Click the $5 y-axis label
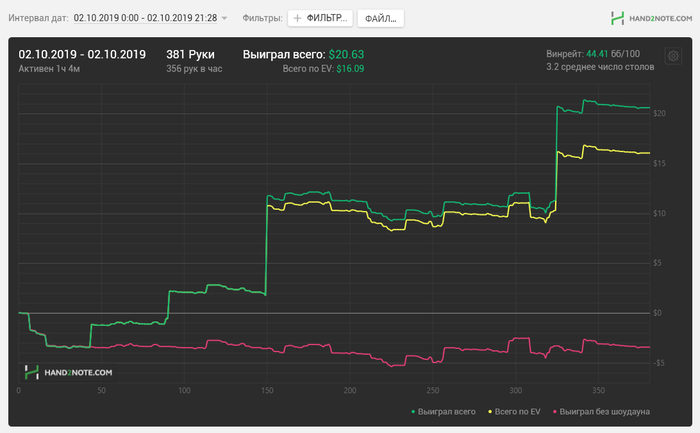This screenshot has height=433, width=700. [x=657, y=263]
